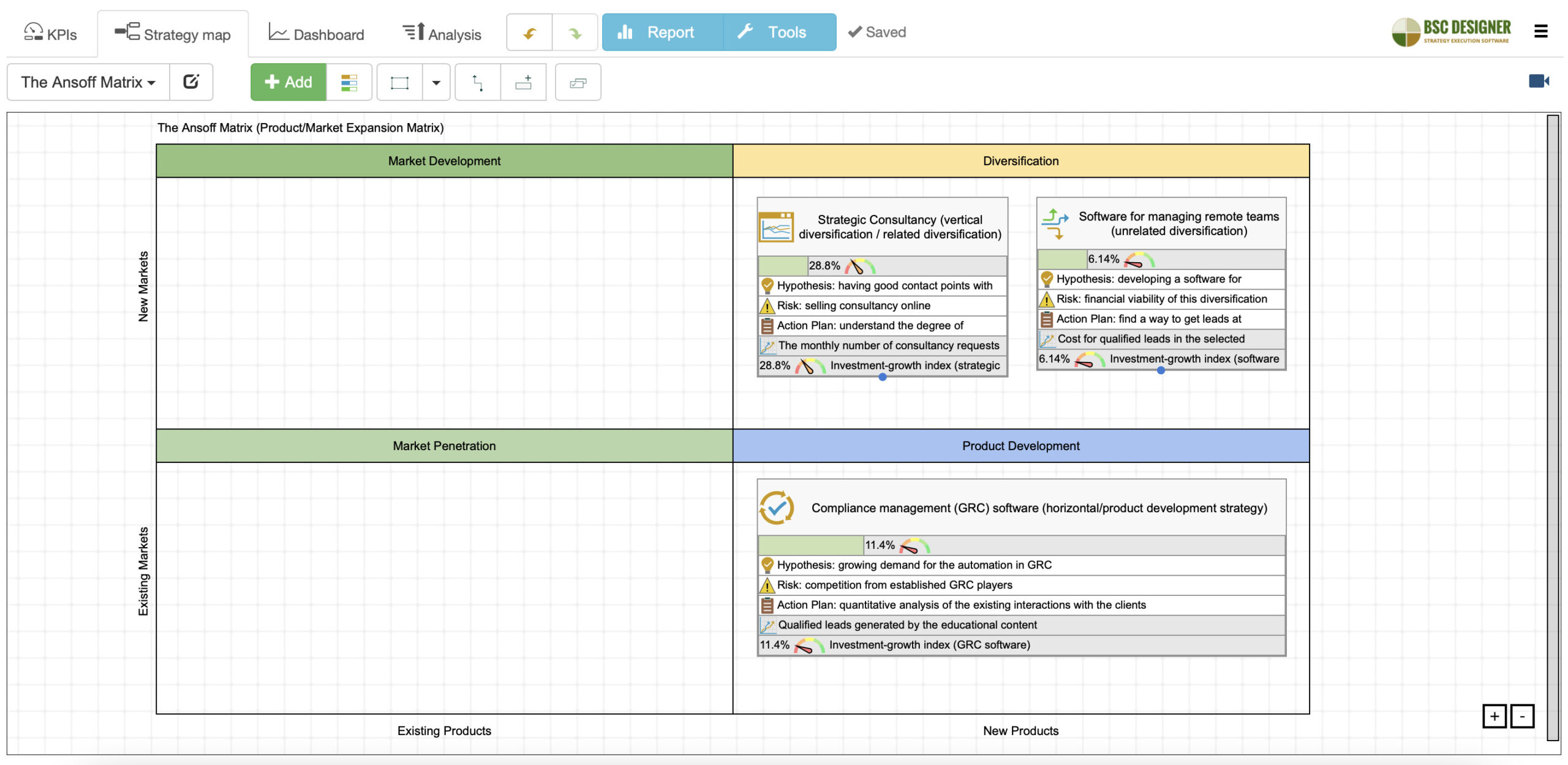Switch to the Analysis tab
Viewport: 1568px width, 765px height.
click(x=442, y=34)
